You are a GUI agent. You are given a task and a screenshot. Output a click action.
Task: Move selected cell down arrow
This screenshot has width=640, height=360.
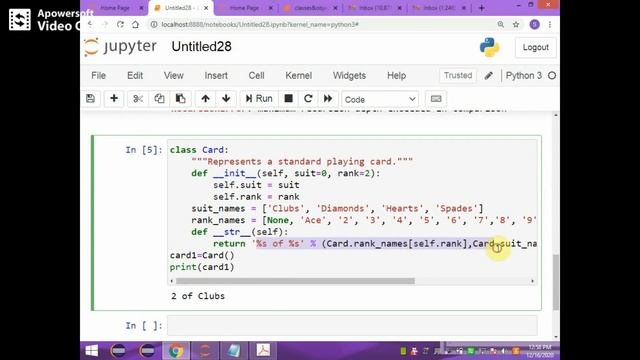pos(226,99)
